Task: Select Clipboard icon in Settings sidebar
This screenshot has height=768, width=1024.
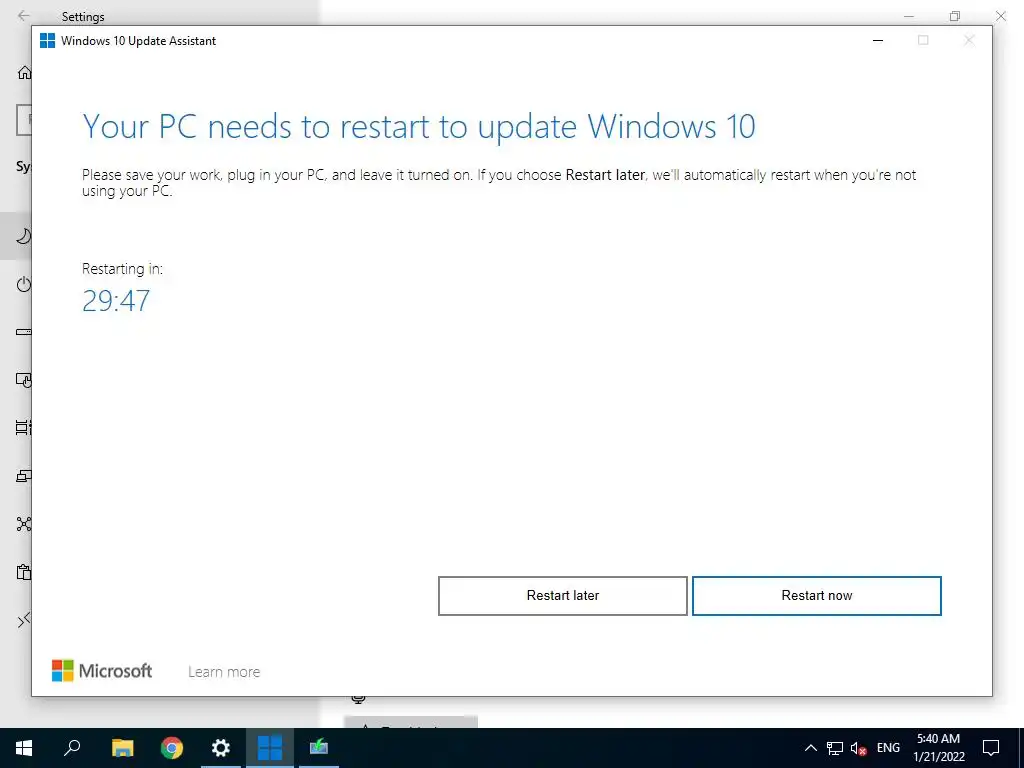Action: pyautogui.click(x=24, y=572)
